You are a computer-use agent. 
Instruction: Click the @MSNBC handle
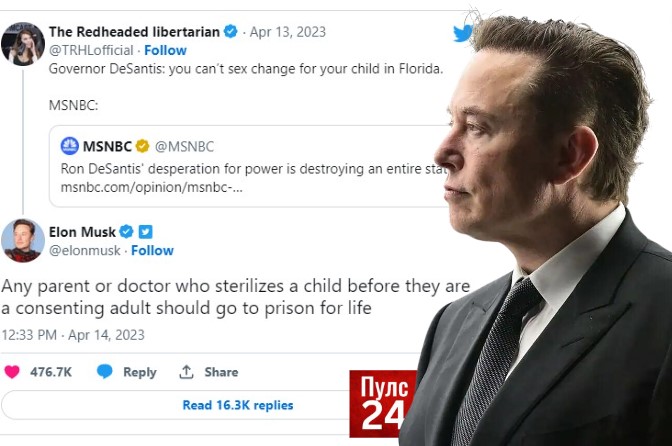pyautogui.click(x=185, y=146)
